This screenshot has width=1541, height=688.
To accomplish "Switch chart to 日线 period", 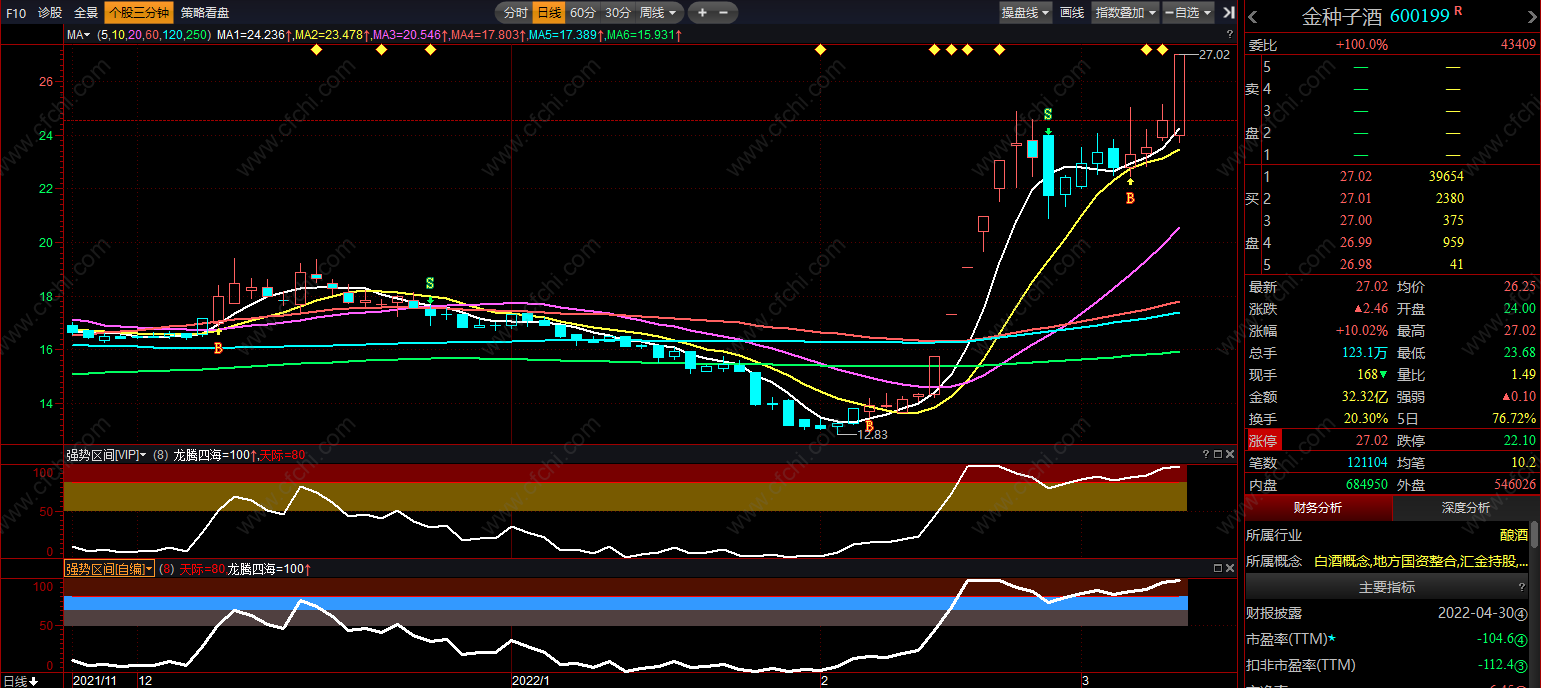I will coord(548,13).
